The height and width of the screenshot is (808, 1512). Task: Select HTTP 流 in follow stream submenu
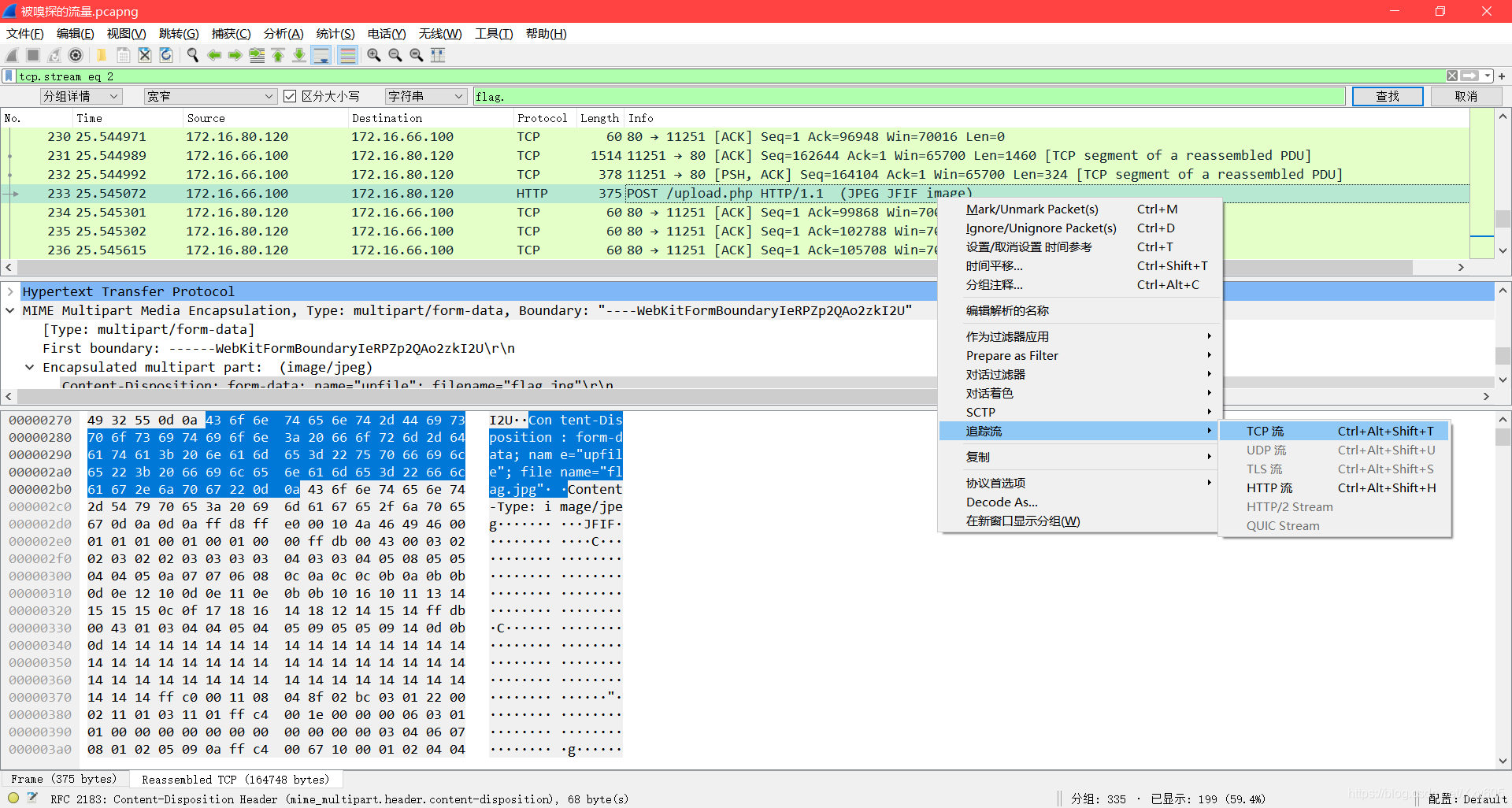(x=1335, y=488)
